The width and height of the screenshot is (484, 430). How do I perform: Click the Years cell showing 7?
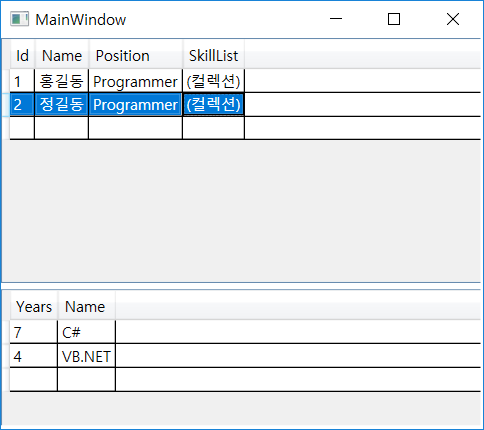pos(33,332)
